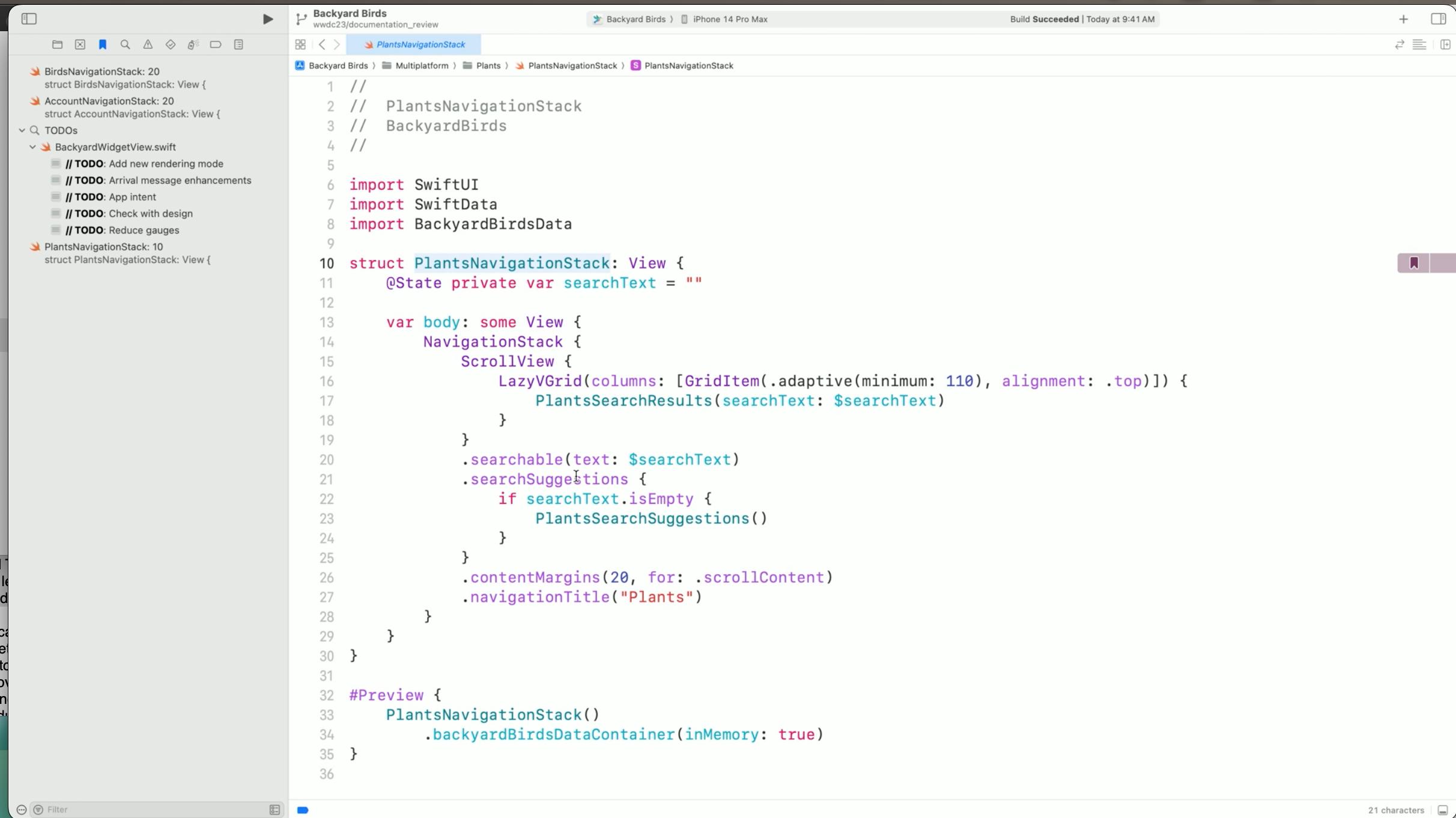Open the Reports navigator icon

click(x=238, y=44)
